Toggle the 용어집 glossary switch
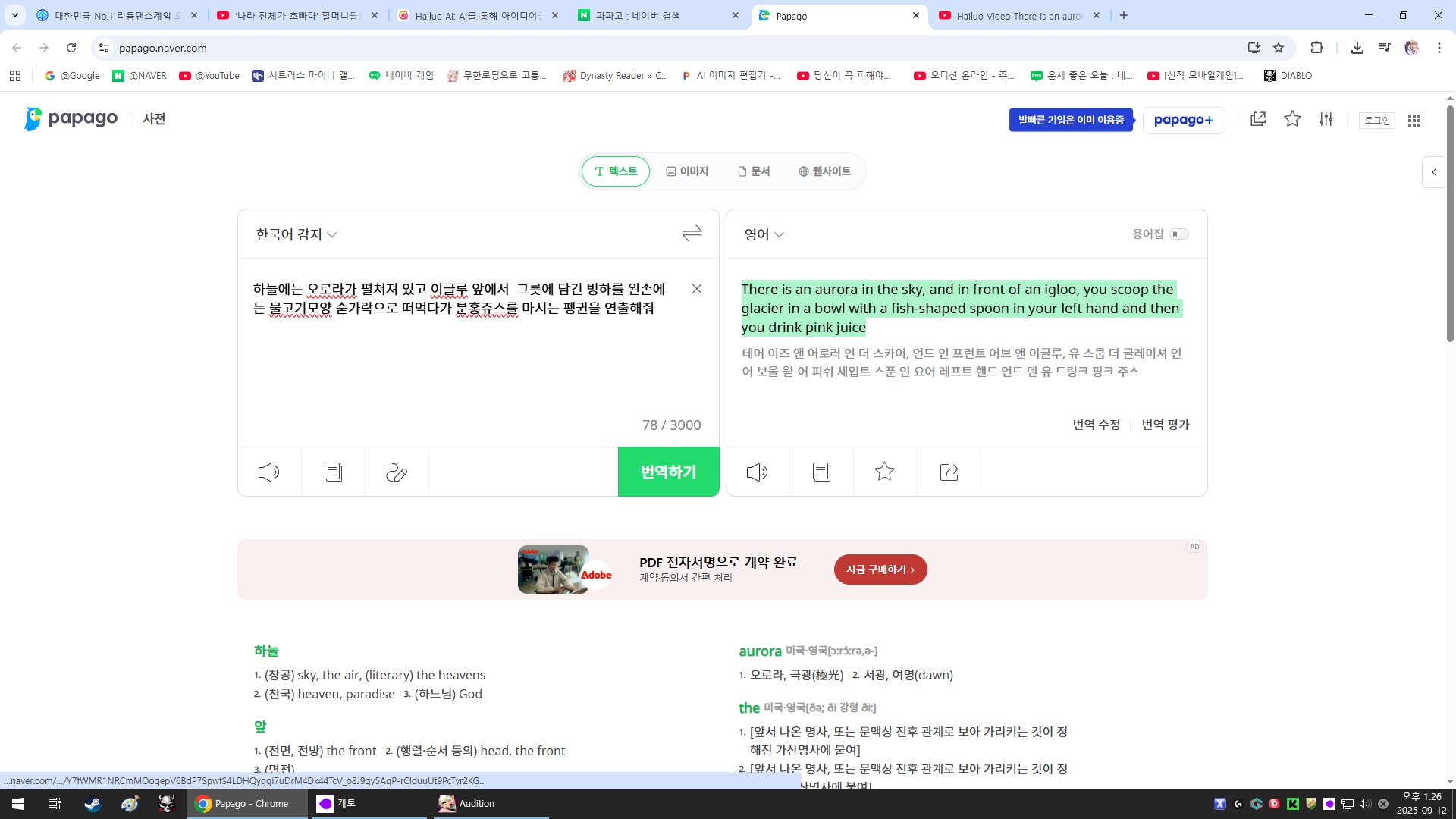Viewport: 1456px width, 819px height. (1178, 234)
